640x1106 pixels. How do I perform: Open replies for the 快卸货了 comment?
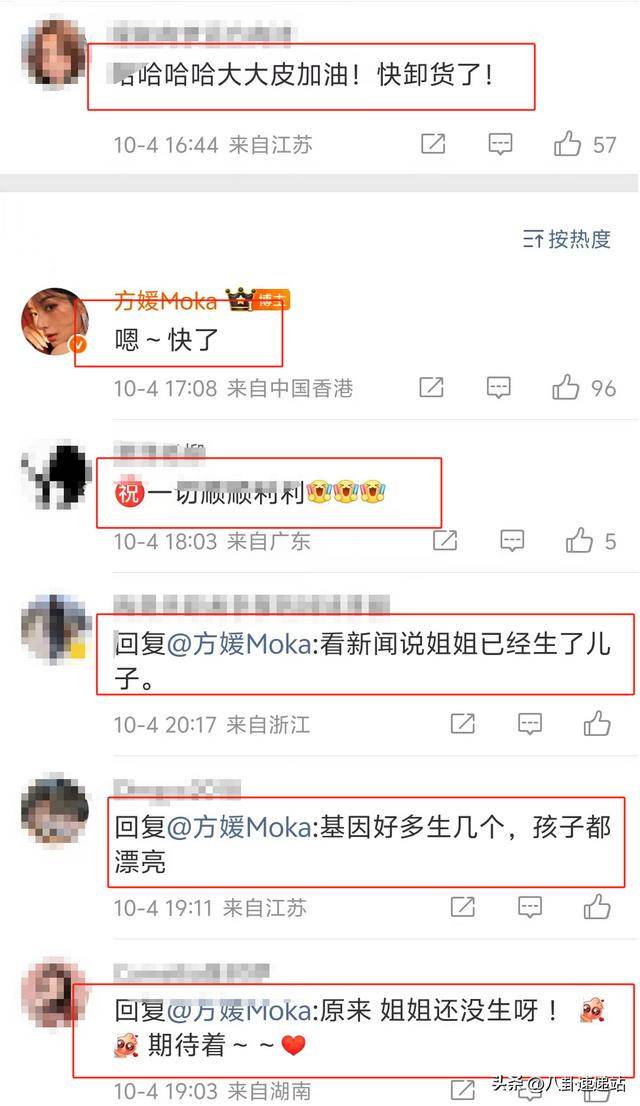pyautogui.click(x=500, y=144)
